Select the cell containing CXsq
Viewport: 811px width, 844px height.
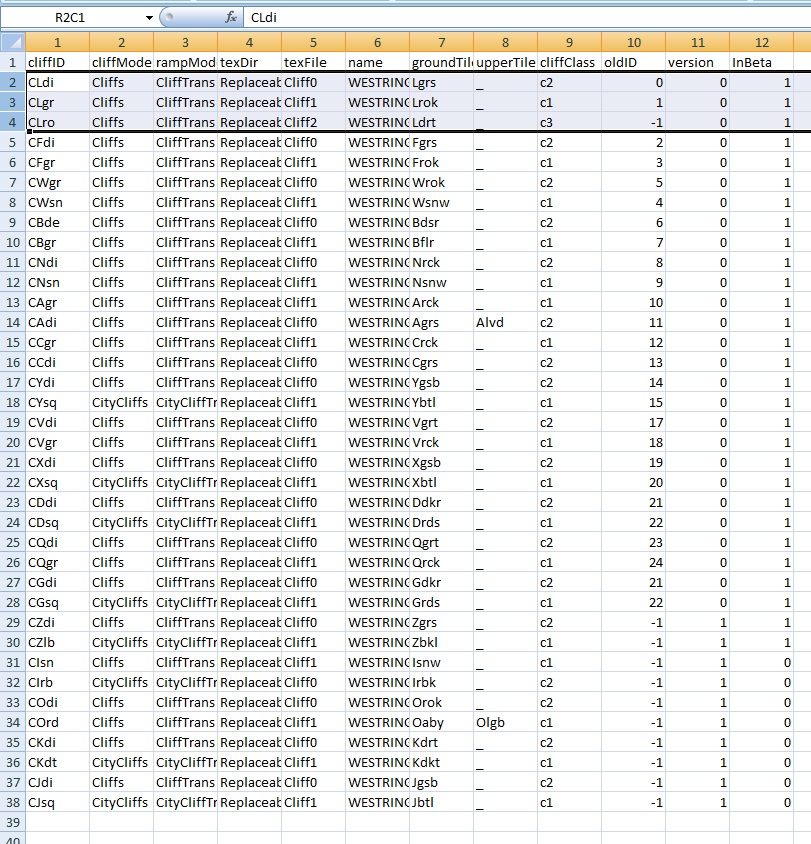point(58,482)
